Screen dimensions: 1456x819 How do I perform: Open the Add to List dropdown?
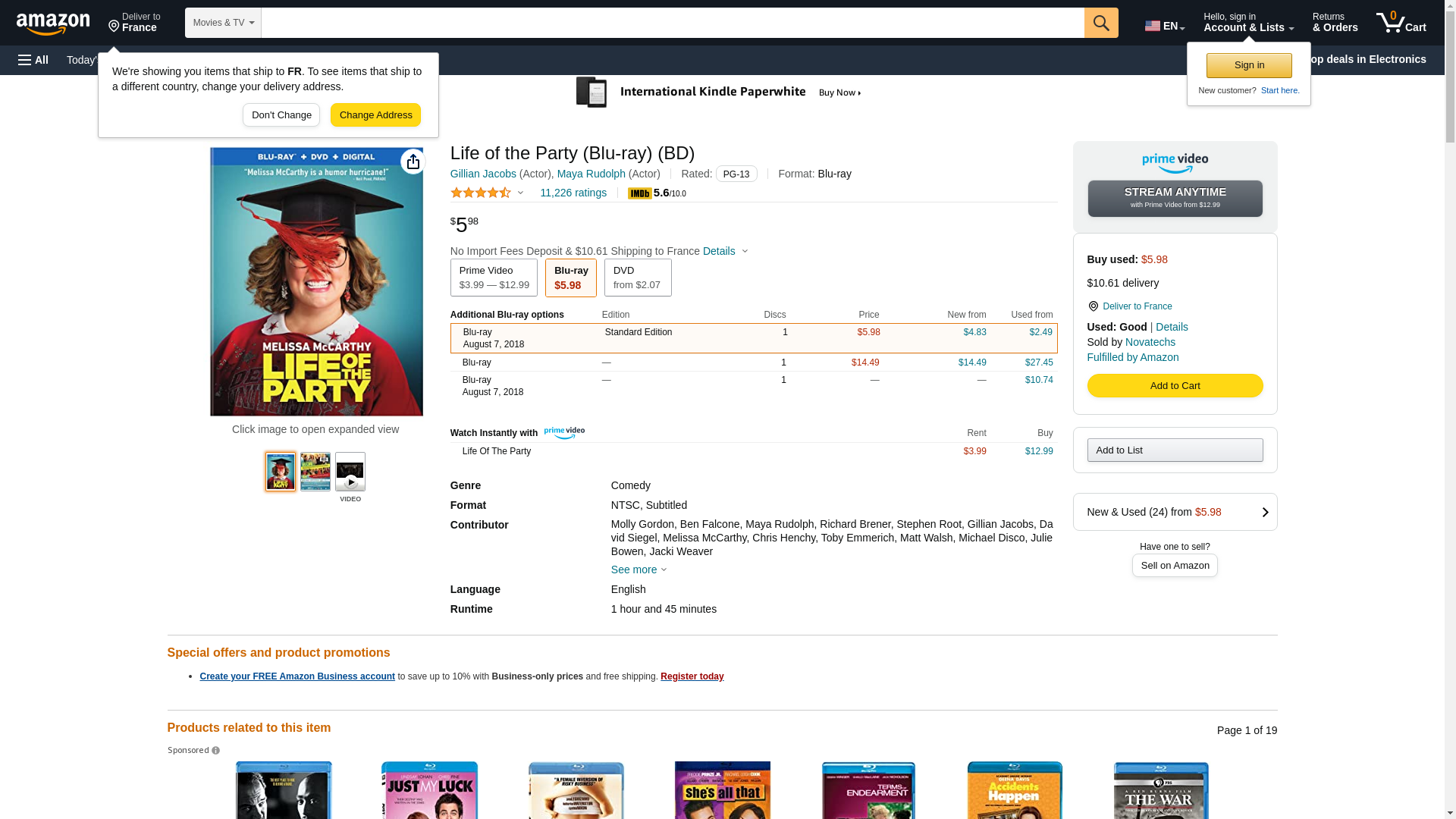[1175, 450]
